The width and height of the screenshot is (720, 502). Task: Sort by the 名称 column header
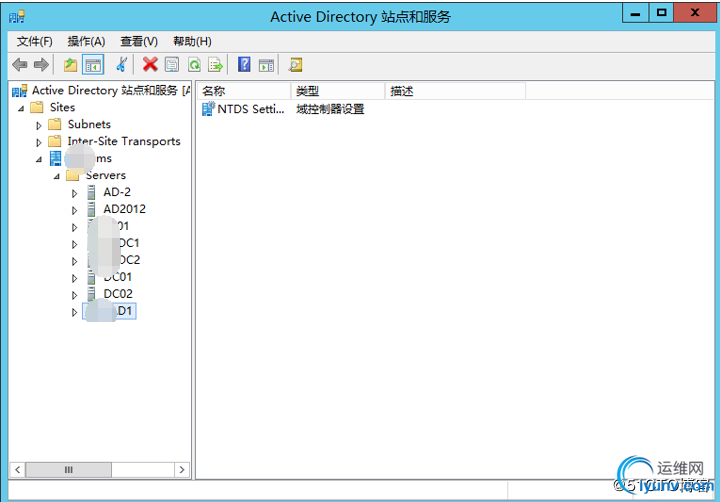(x=245, y=91)
